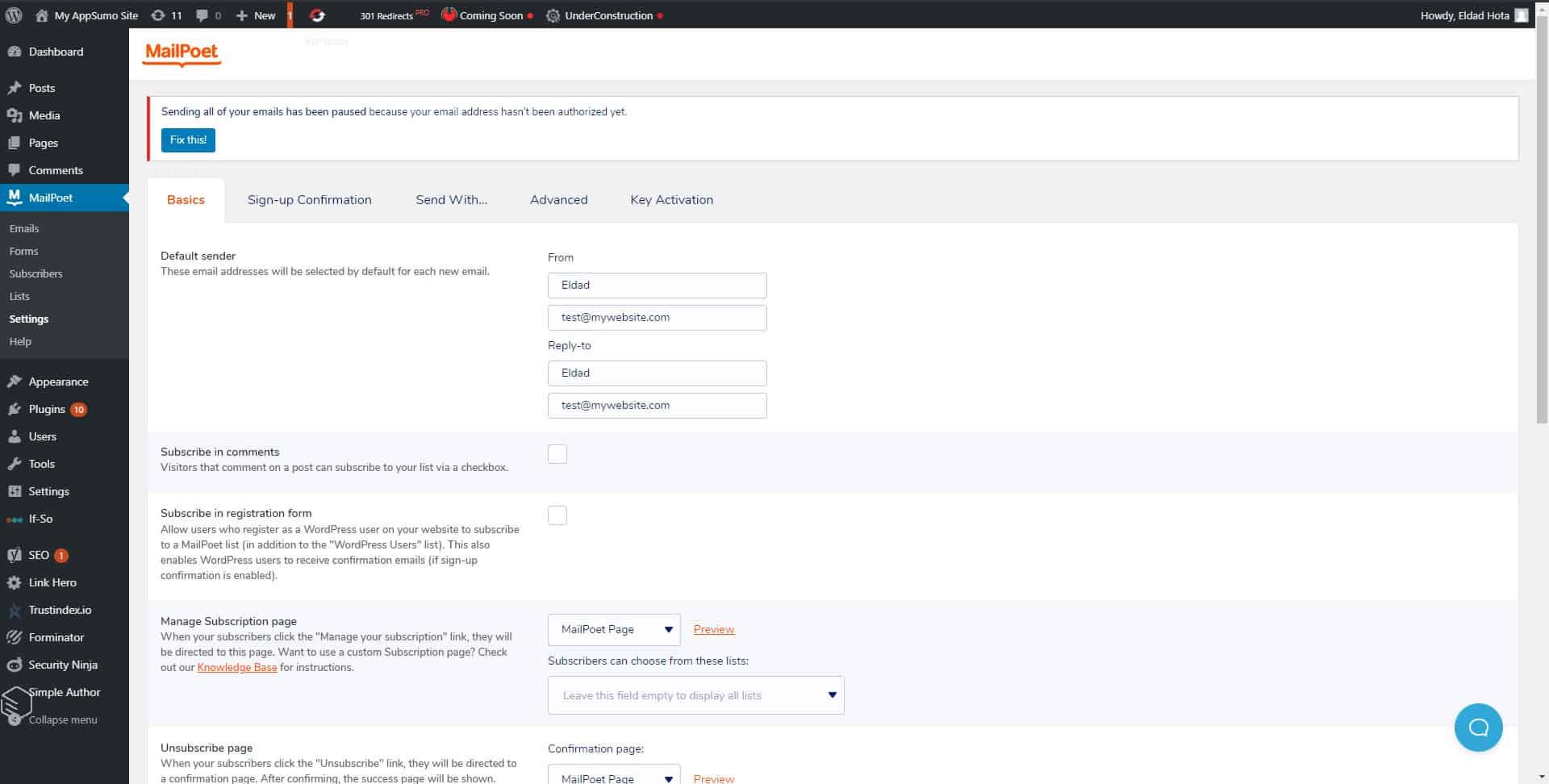Open the Comments icon in sidebar
Image resolution: width=1549 pixels, height=784 pixels.
(x=14, y=170)
